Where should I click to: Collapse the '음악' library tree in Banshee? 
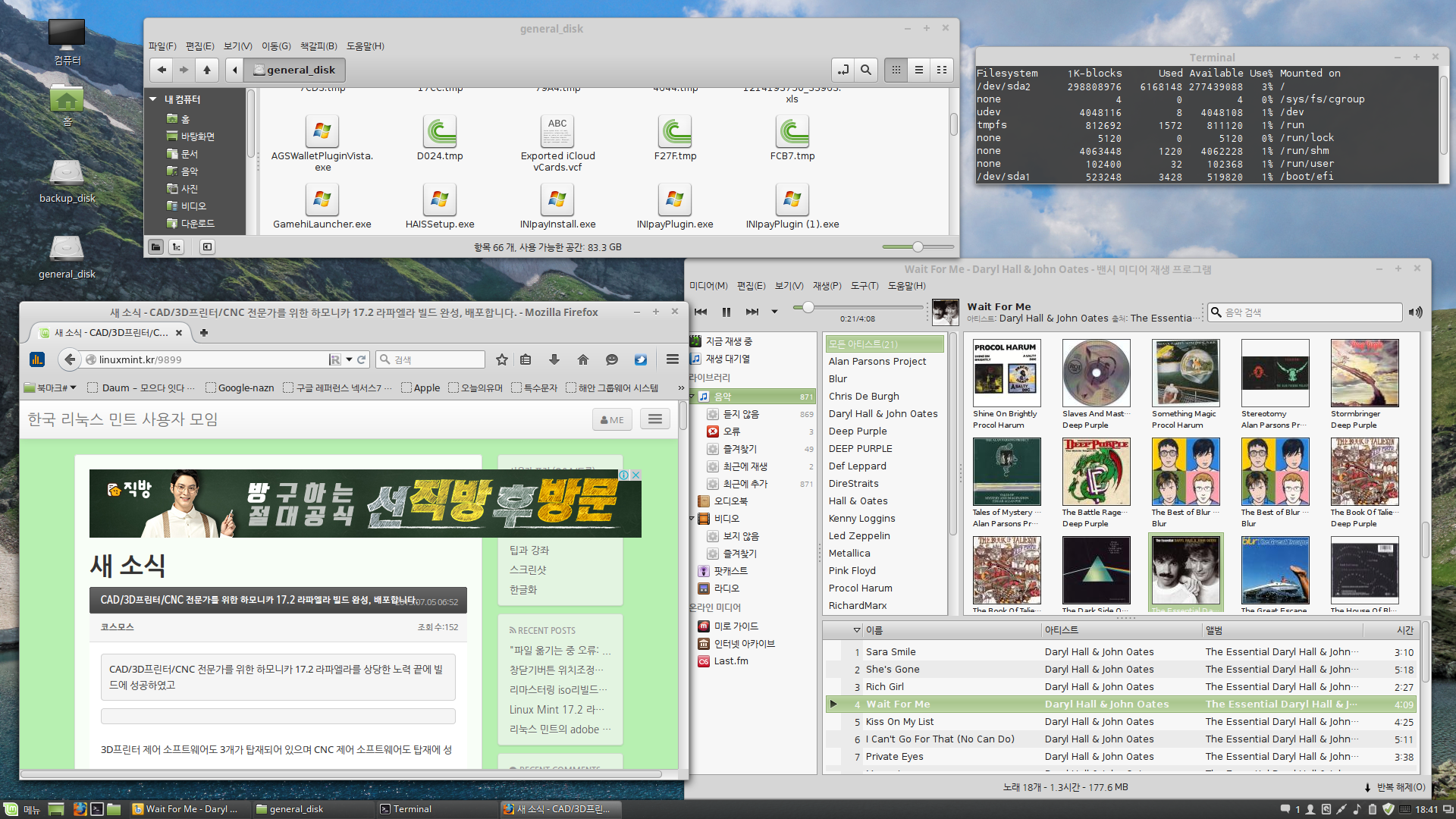tap(692, 397)
